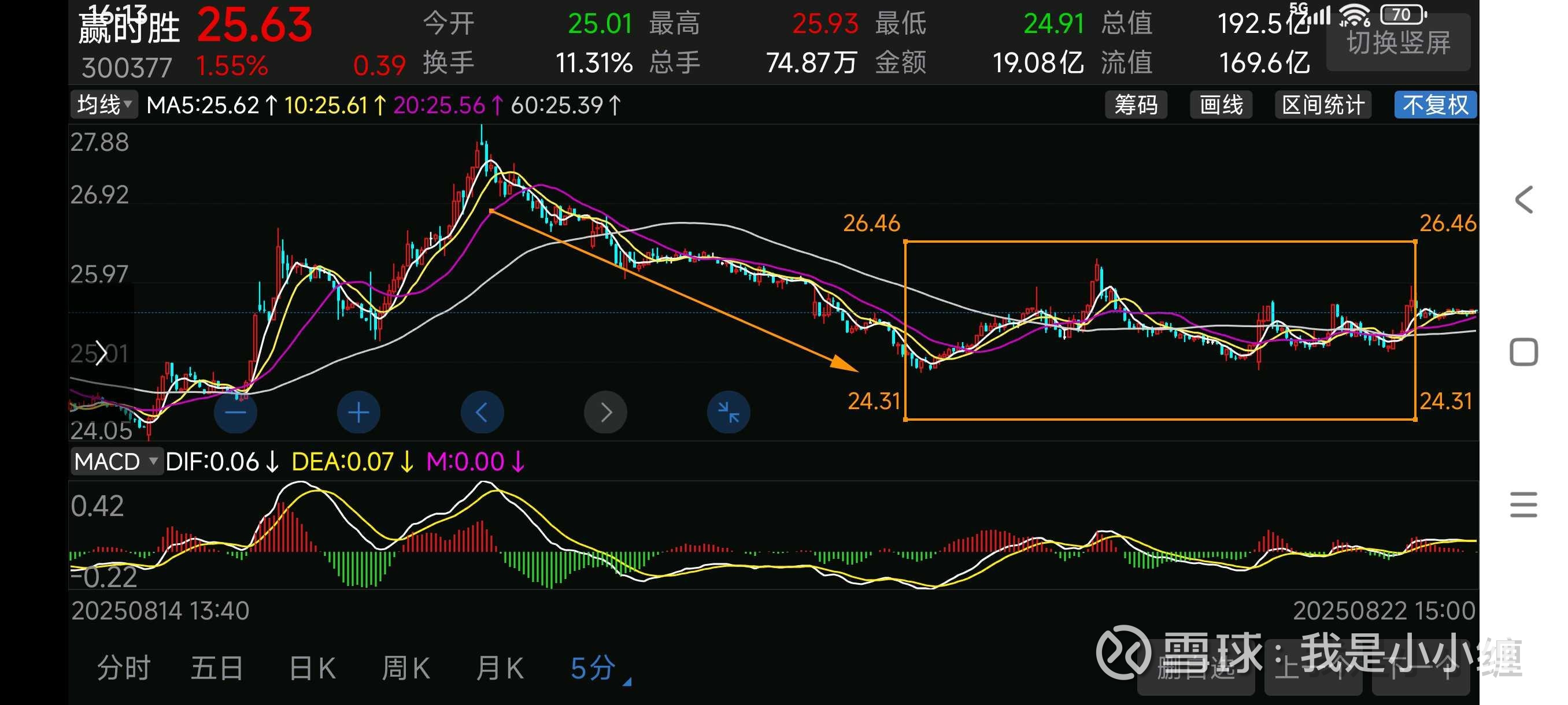Viewport: 1568px width, 705px height.
Task: Tap the M:0.00 MACD readout
Action: click(x=475, y=462)
